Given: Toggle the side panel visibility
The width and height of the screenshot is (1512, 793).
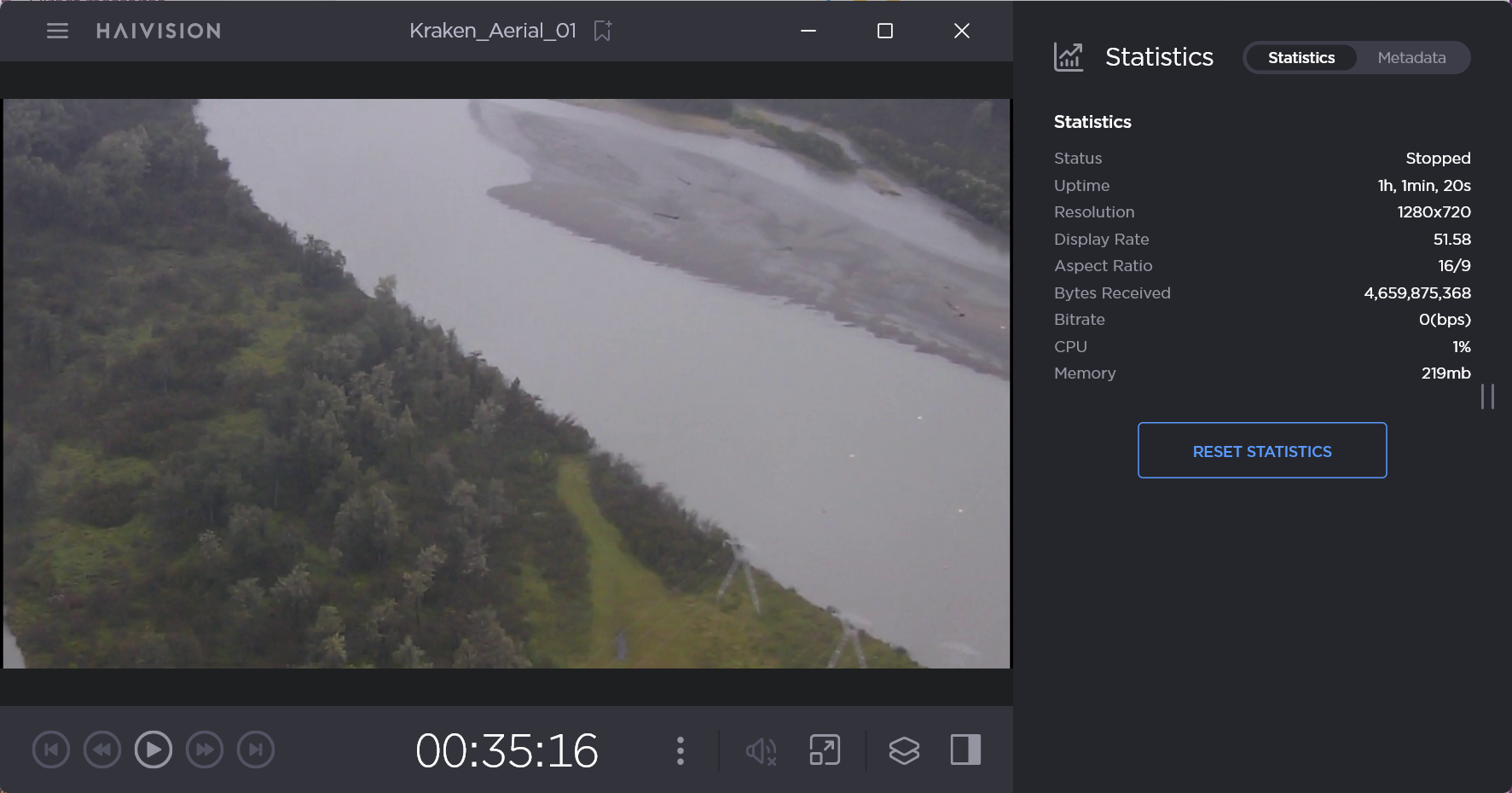Looking at the screenshot, I should pyautogui.click(x=965, y=750).
